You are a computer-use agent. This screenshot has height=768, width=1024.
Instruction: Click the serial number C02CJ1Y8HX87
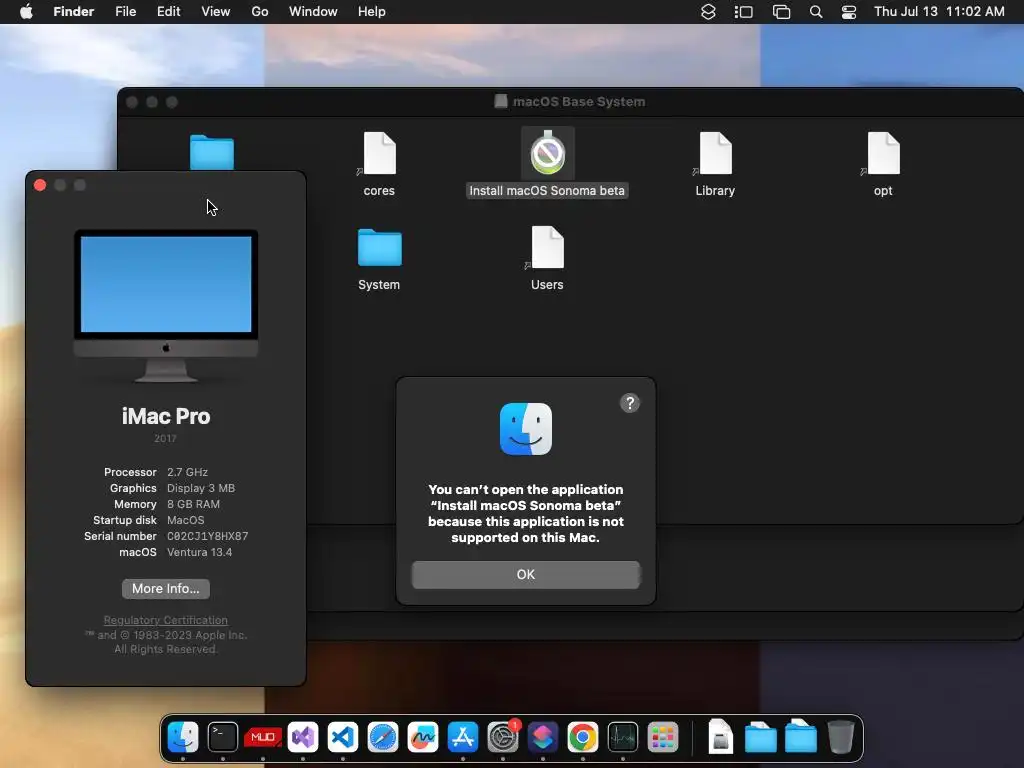pyautogui.click(x=208, y=536)
